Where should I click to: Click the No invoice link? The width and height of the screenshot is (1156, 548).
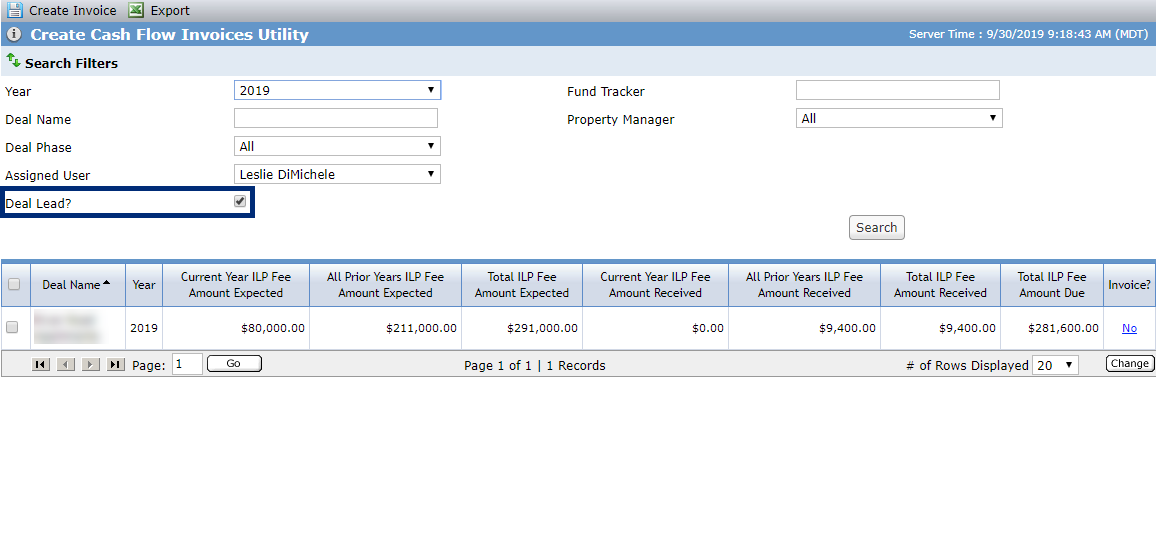coord(1129,328)
